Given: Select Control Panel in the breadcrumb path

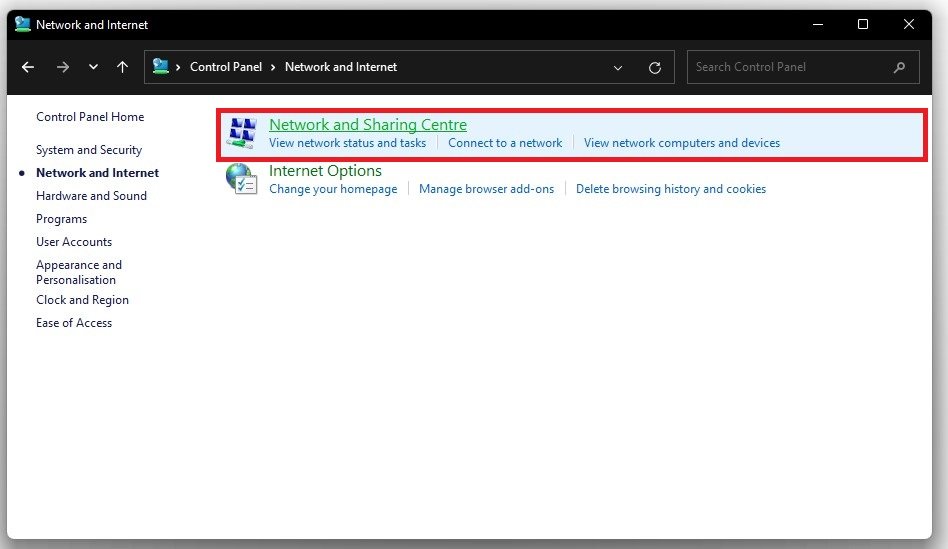Looking at the screenshot, I should click(x=226, y=67).
